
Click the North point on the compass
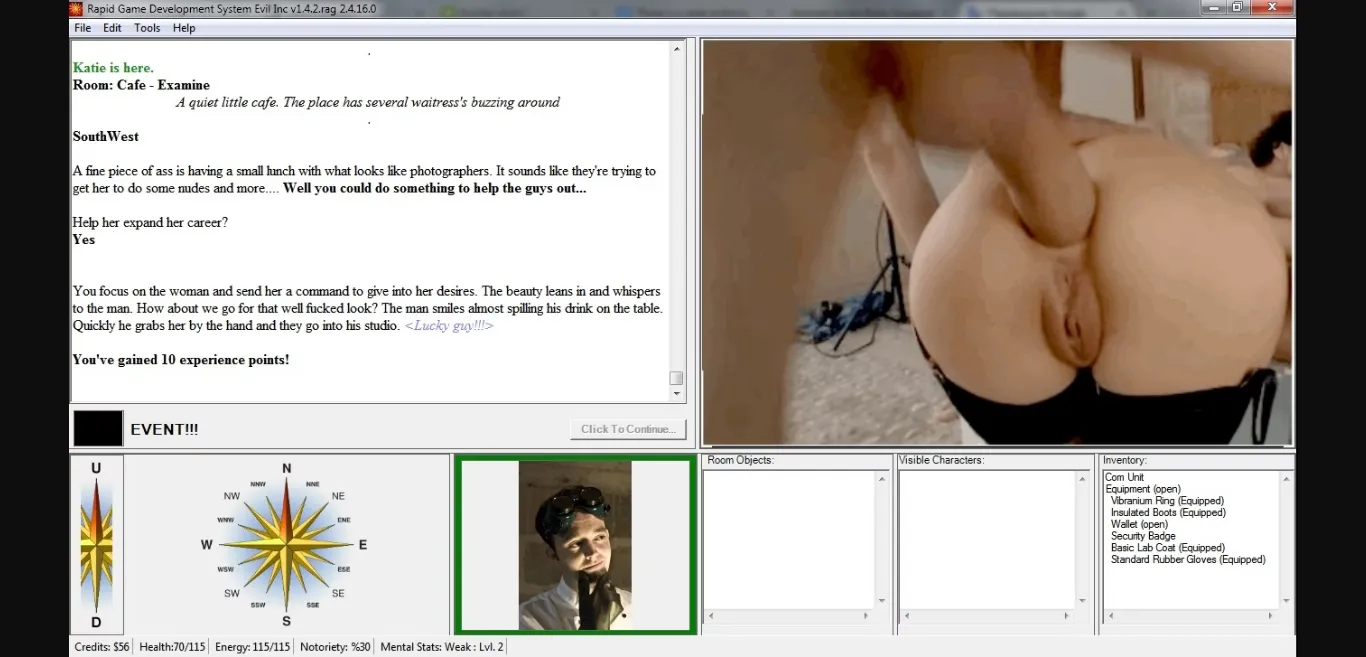pyautogui.click(x=287, y=469)
